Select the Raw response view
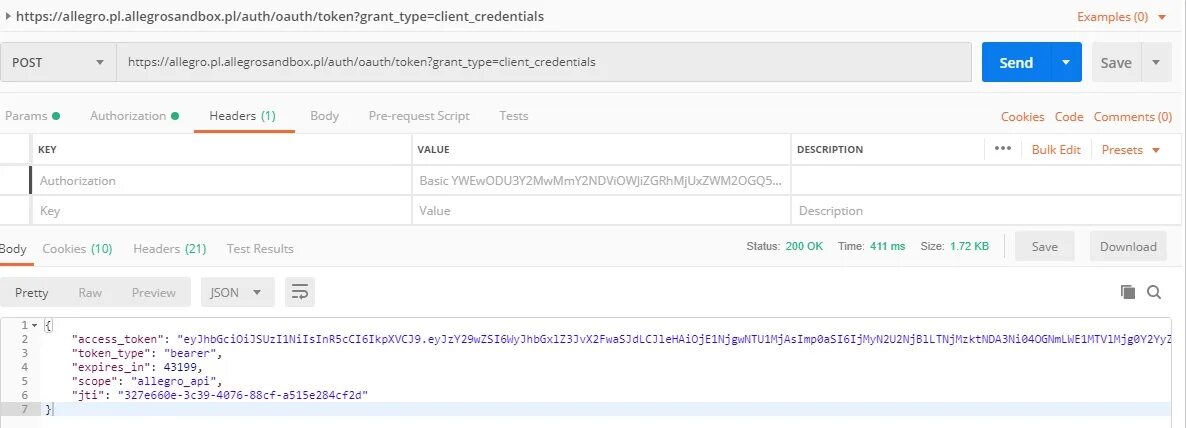Image resolution: width=1186 pixels, height=428 pixels. point(90,293)
